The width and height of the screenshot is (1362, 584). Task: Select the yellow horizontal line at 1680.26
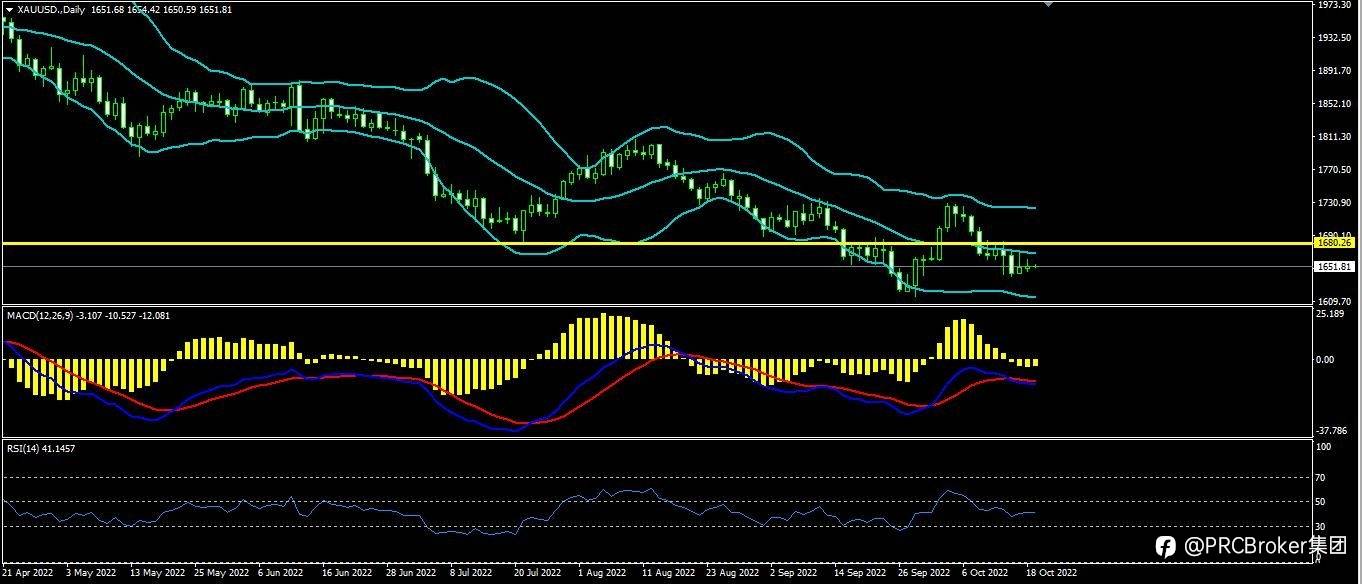[x=658, y=243]
